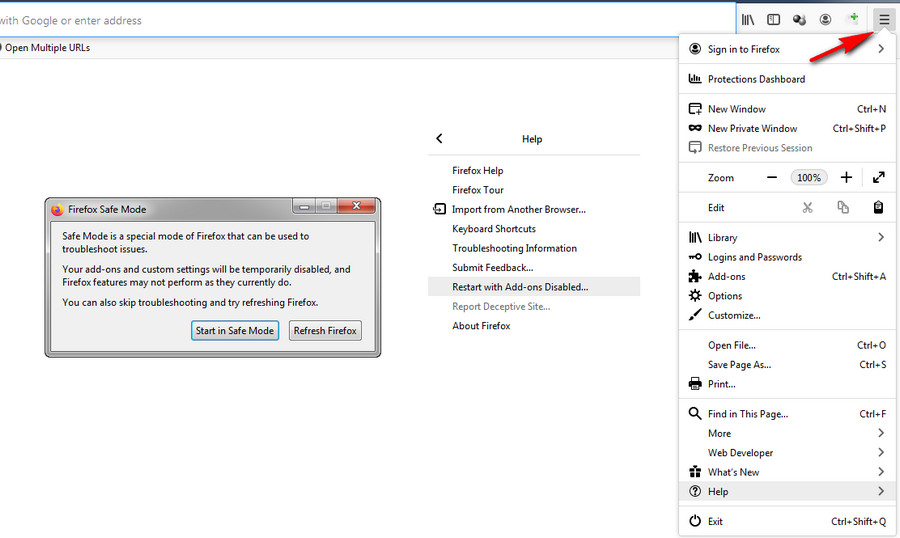Expand the Web Developer submenu arrow
Image resolution: width=900 pixels, height=538 pixels.
coord(881,452)
